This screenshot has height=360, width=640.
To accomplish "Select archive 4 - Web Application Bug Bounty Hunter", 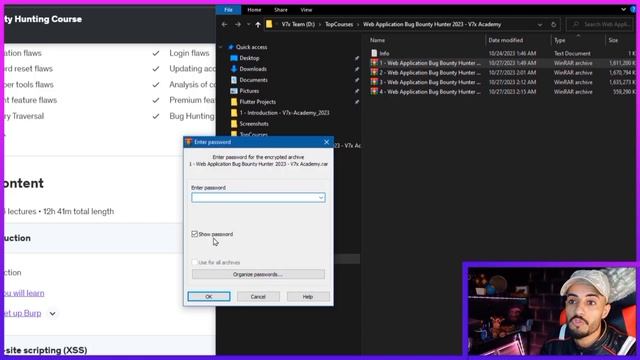I will click(430, 92).
